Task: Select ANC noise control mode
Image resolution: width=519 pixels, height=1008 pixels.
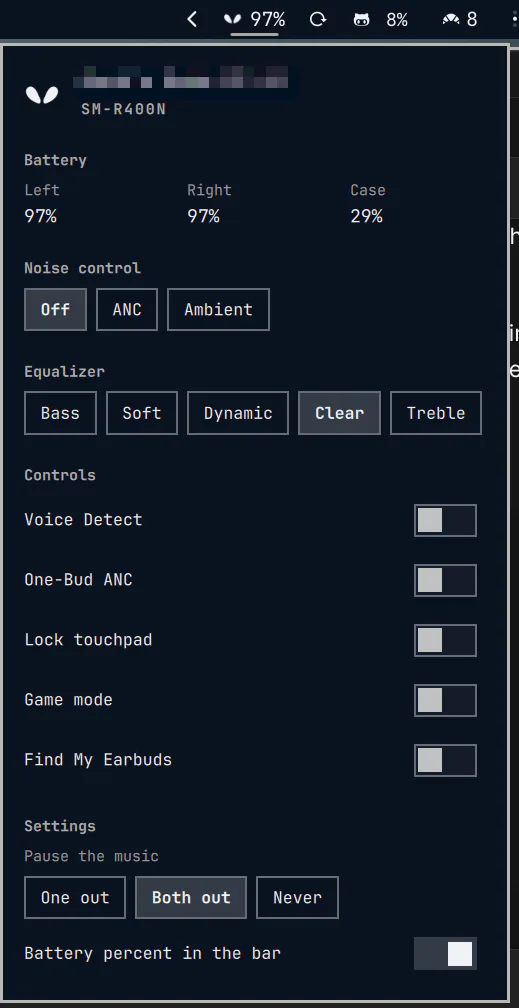Action: click(127, 309)
